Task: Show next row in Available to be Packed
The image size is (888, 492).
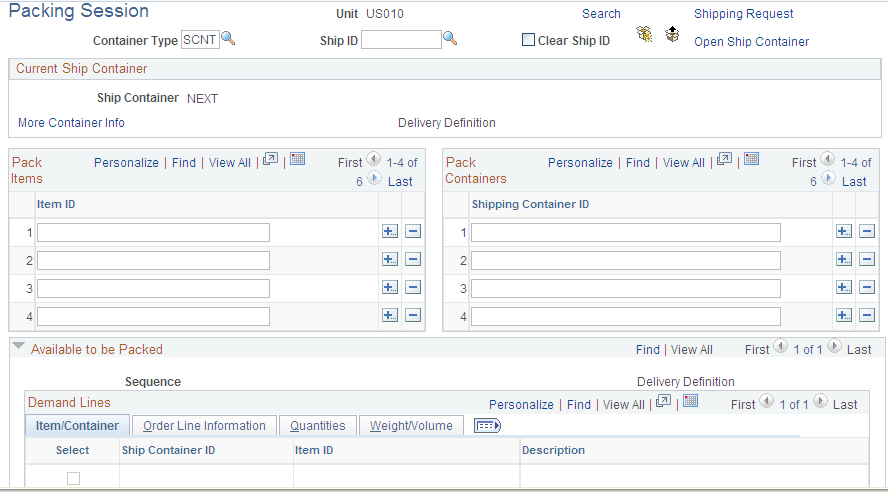Action: coord(834,346)
